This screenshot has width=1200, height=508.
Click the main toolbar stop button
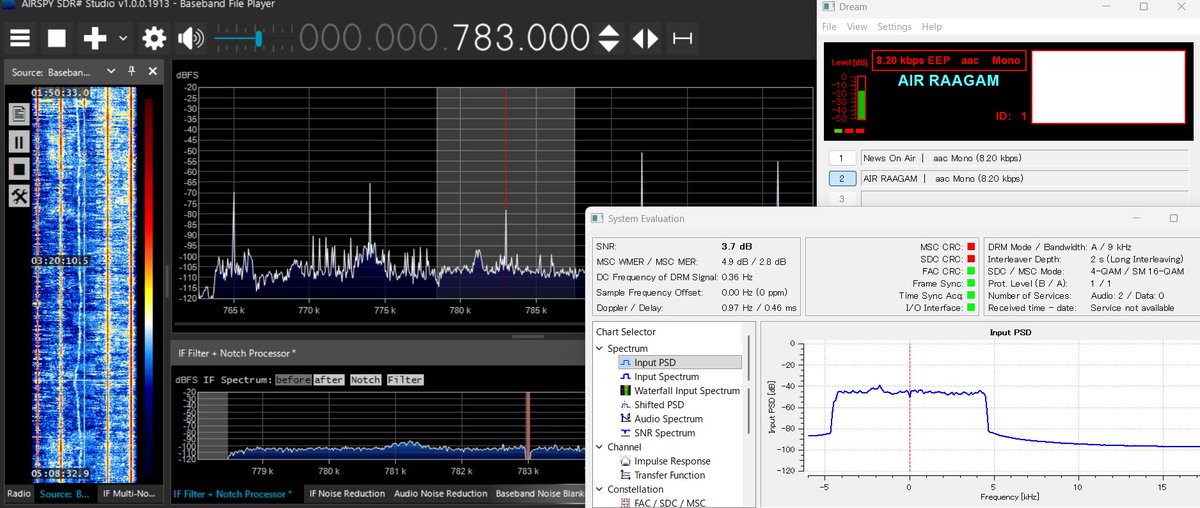click(57, 38)
